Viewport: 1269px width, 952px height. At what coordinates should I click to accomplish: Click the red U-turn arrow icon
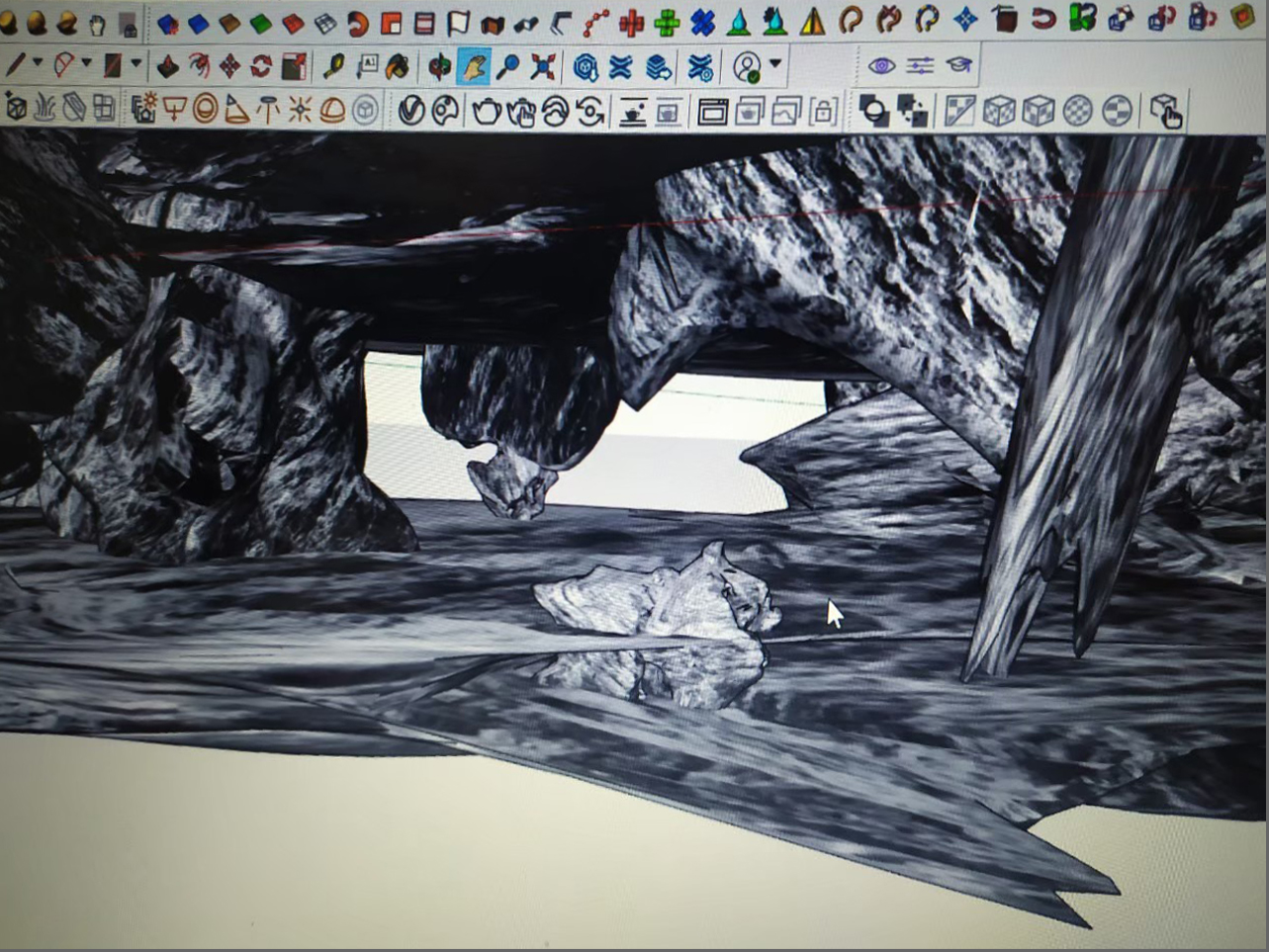pos(1043,18)
